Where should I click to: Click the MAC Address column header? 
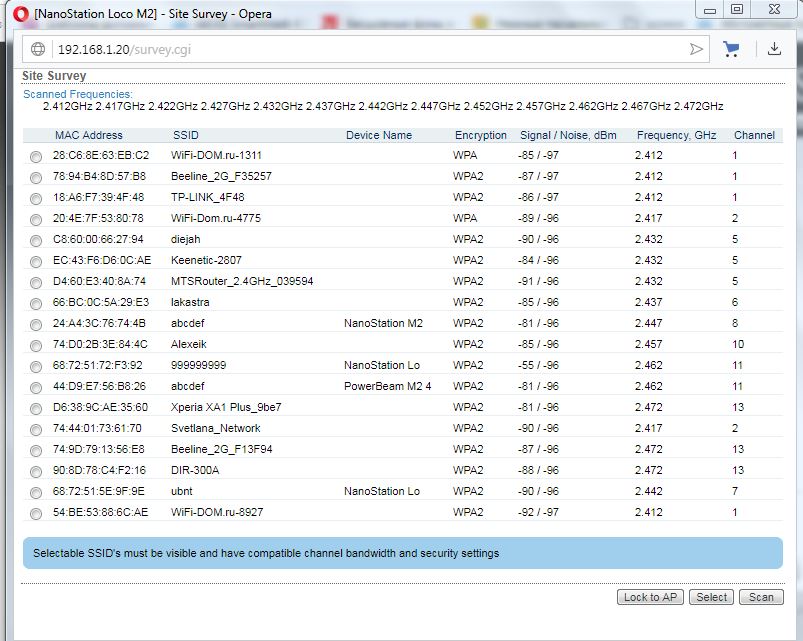(89, 135)
